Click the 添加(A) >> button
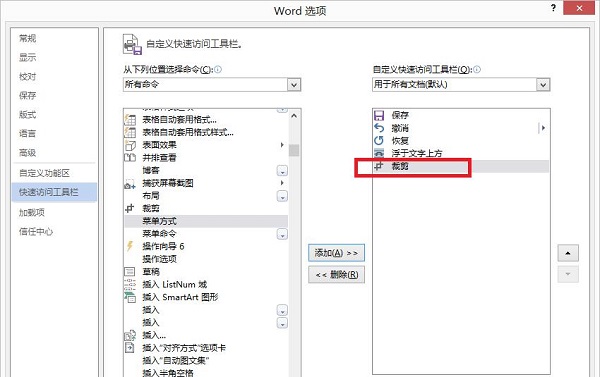Screen dimensions: 600x377 (x=336, y=253)
